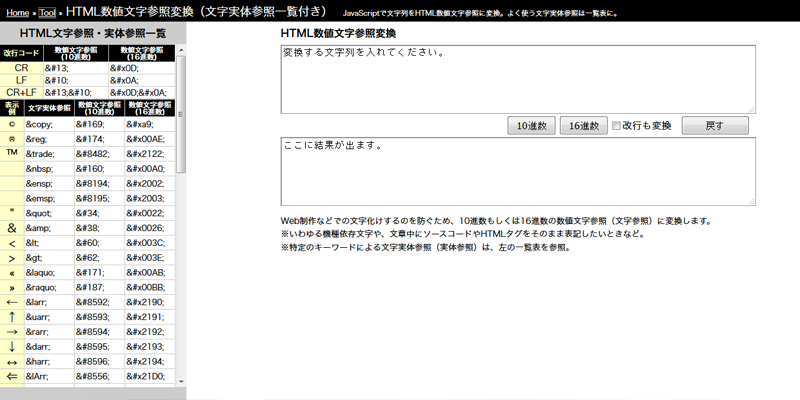
Task: Select the &copy; entity cell
Action: (x=49, y=124)
